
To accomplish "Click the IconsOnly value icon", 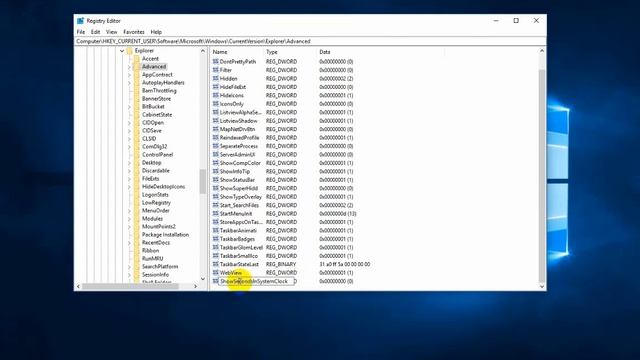I will pyautogui.click(x=216, y=104).
